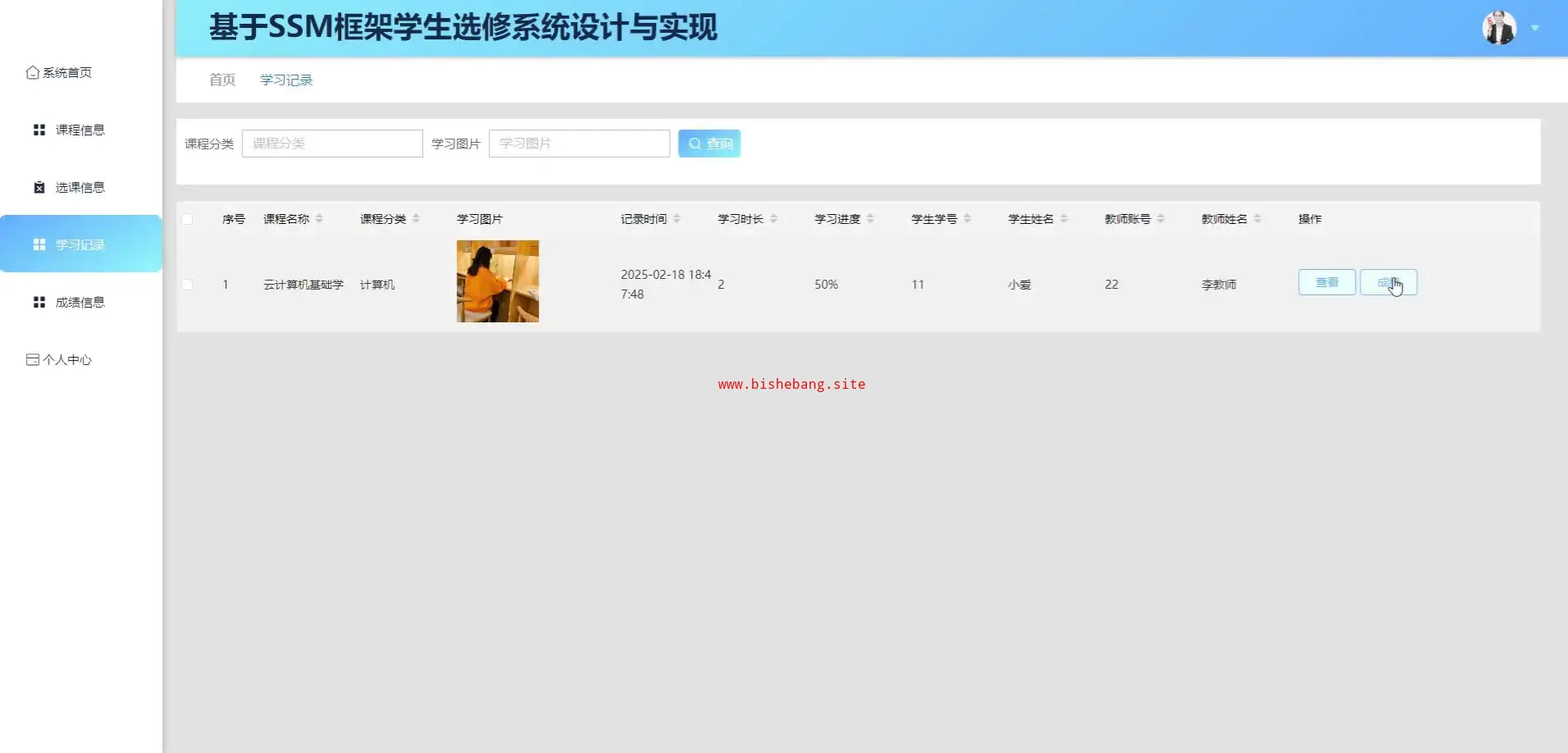Image resolution: width=1568 pixels, height=753 pixels.
Task: Click the student name 小爱
Action: pyautogui.click(x=1019, y=285)
